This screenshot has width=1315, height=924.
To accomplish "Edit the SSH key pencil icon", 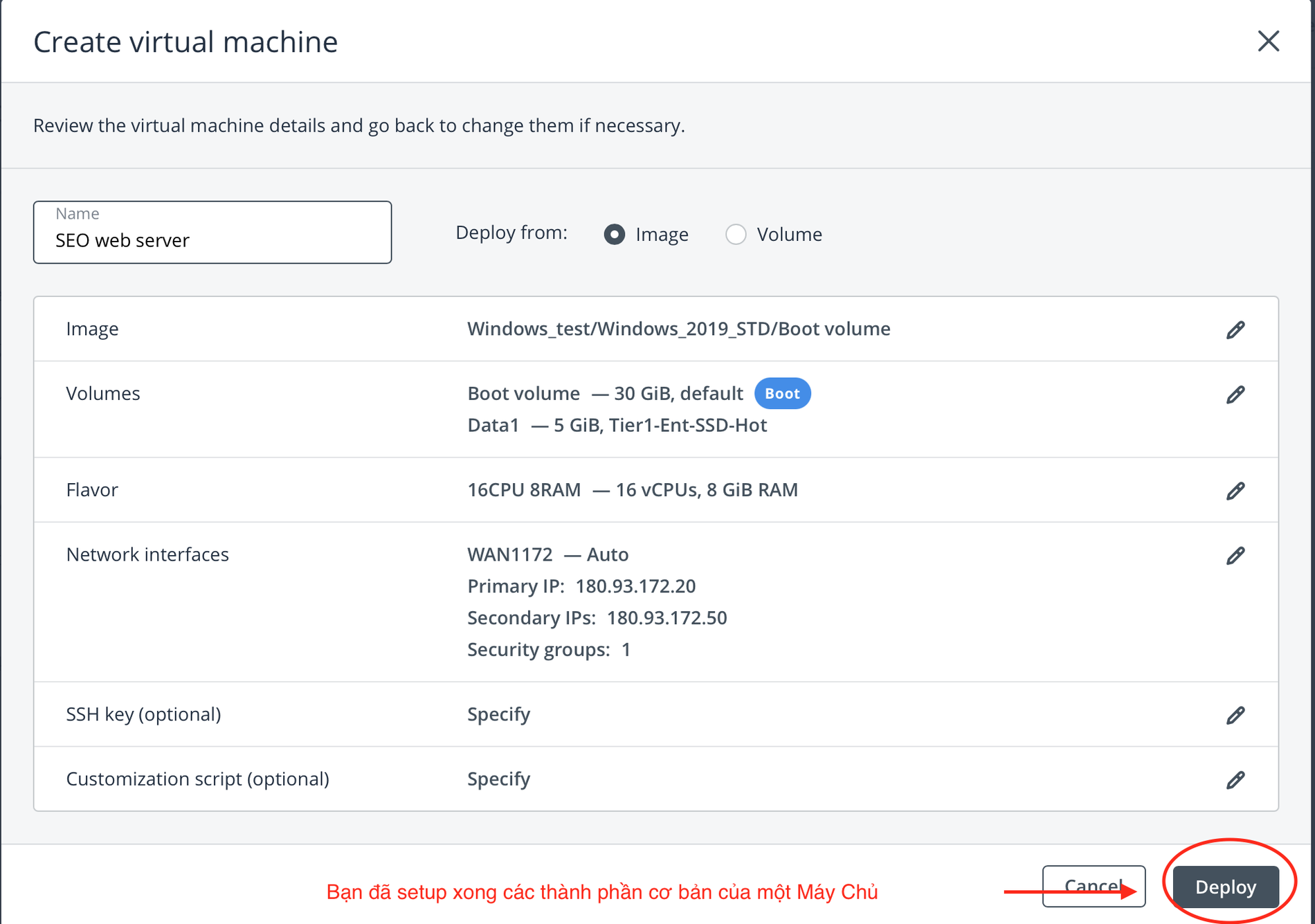I will click(1236, 715).
